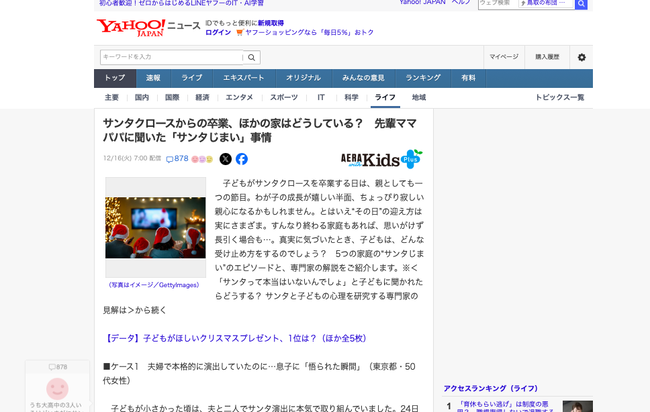Click the ログイン link
Screen dimensions: 650x412
click(218, 32)
